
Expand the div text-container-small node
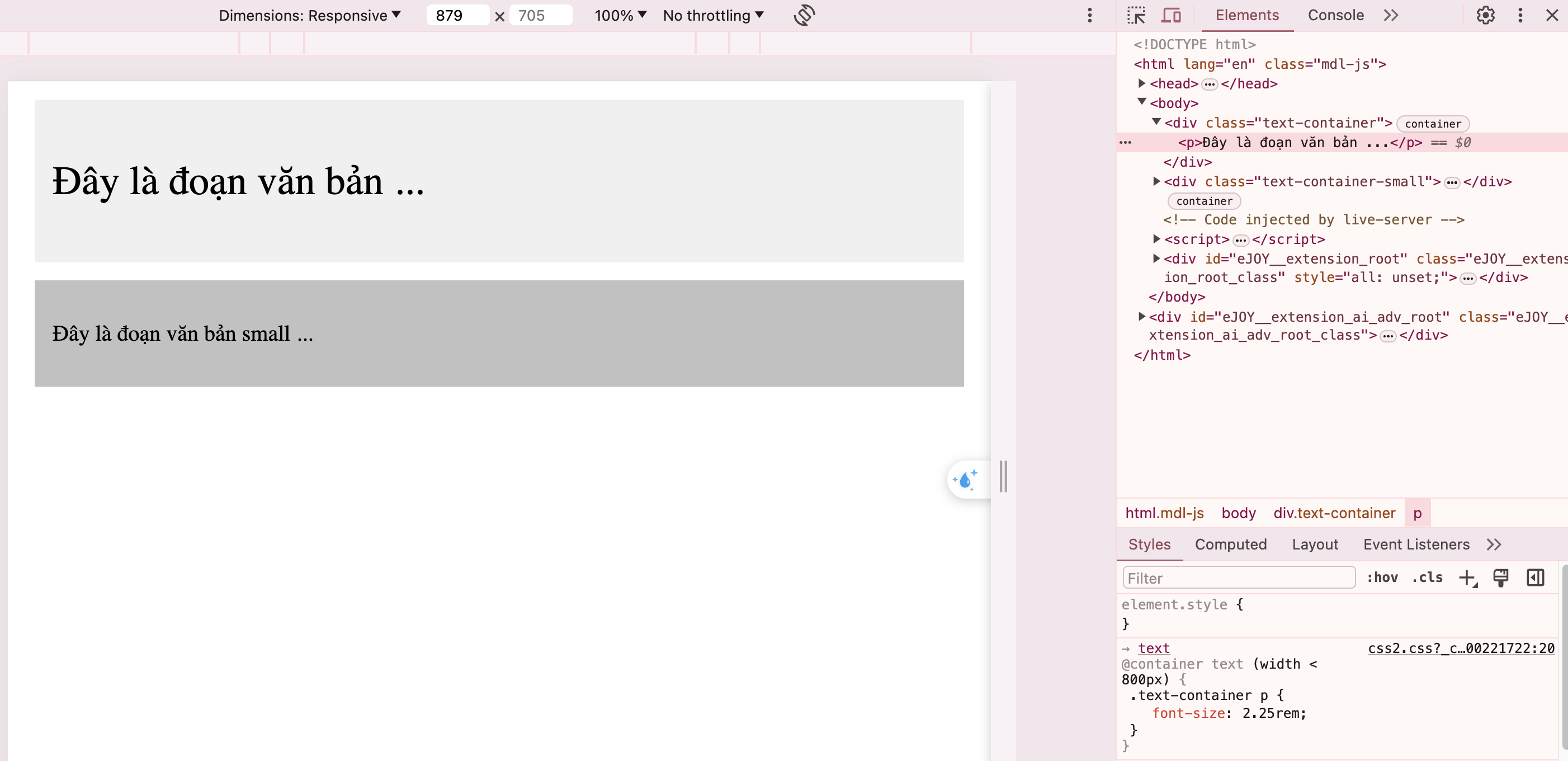[1156, 181]
